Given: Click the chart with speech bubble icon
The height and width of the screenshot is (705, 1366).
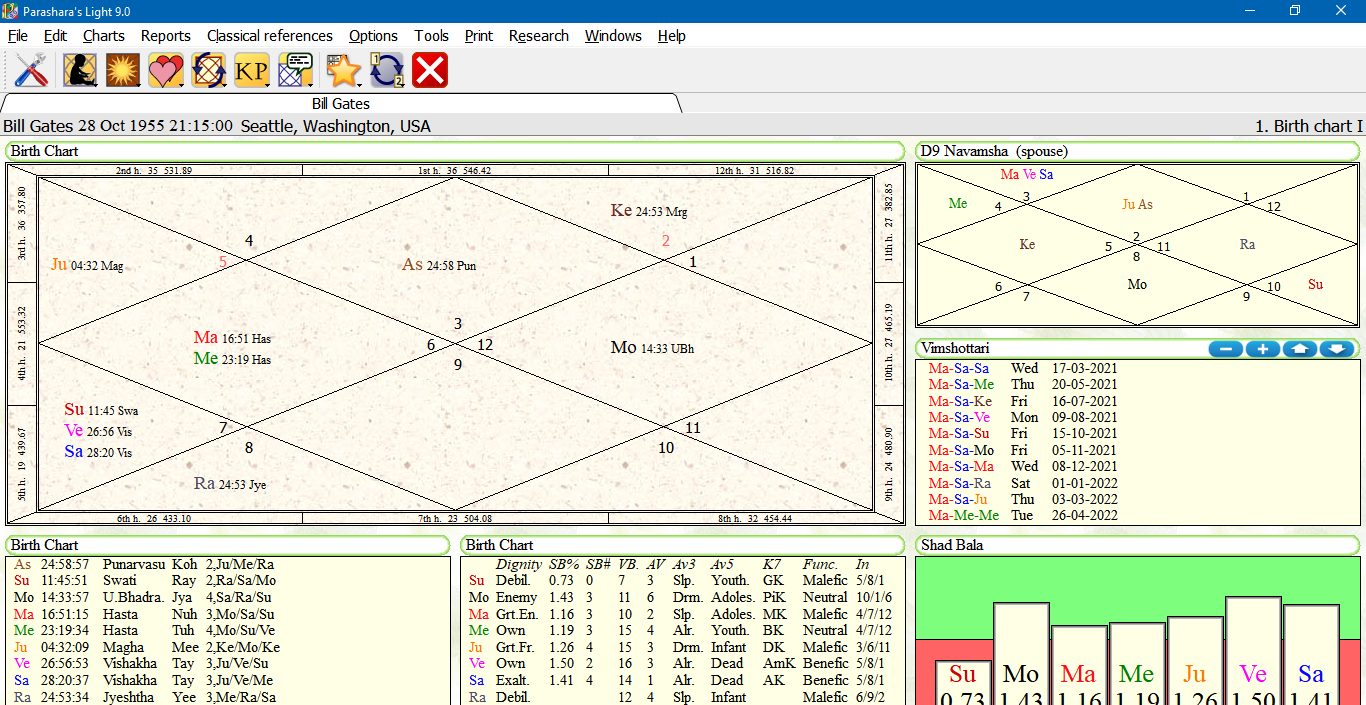Looking at the screenshot, I should (x=297, y=70).
